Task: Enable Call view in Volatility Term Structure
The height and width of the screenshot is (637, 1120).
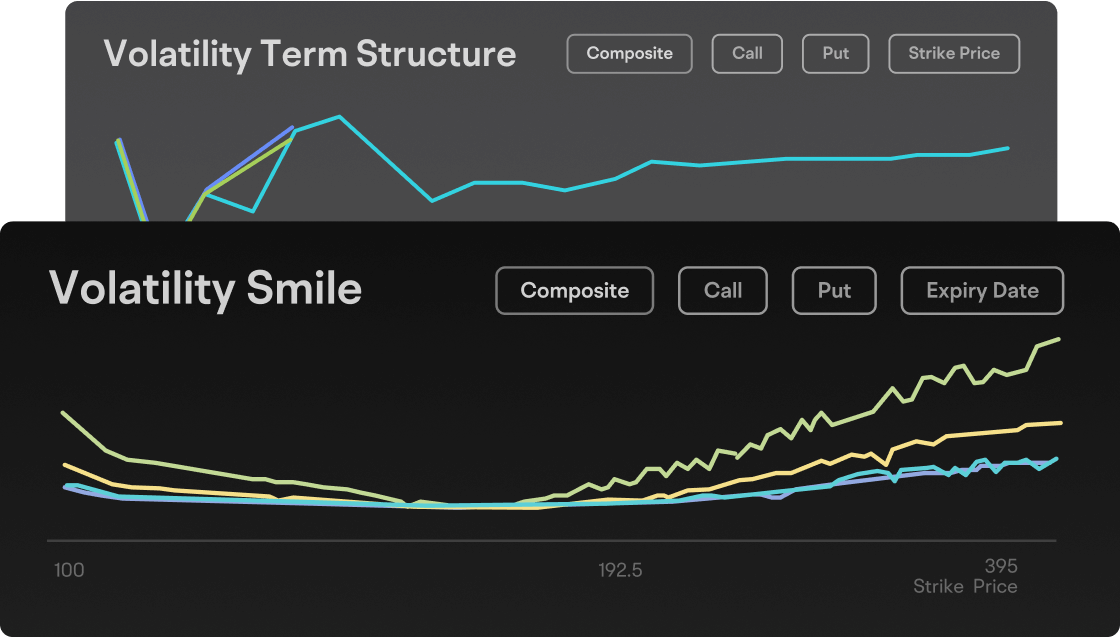Action: coord(747,53)
